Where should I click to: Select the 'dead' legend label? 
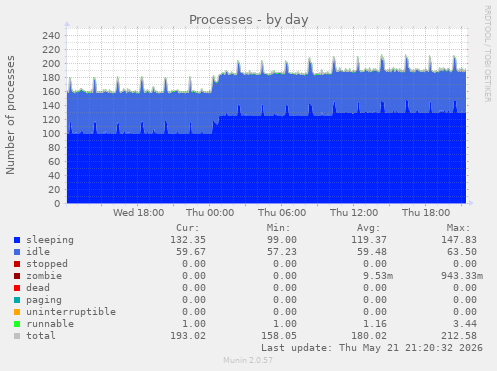[38, 288]
